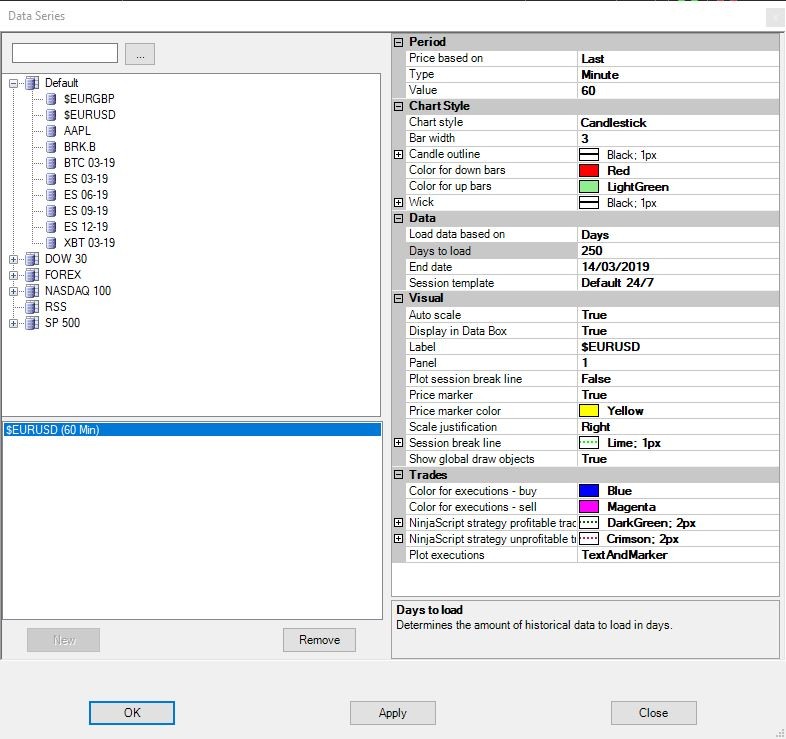This screenshot has width=786, height=739.
Task: Click the Candle outline pen style preview
Action: [589, 154]
